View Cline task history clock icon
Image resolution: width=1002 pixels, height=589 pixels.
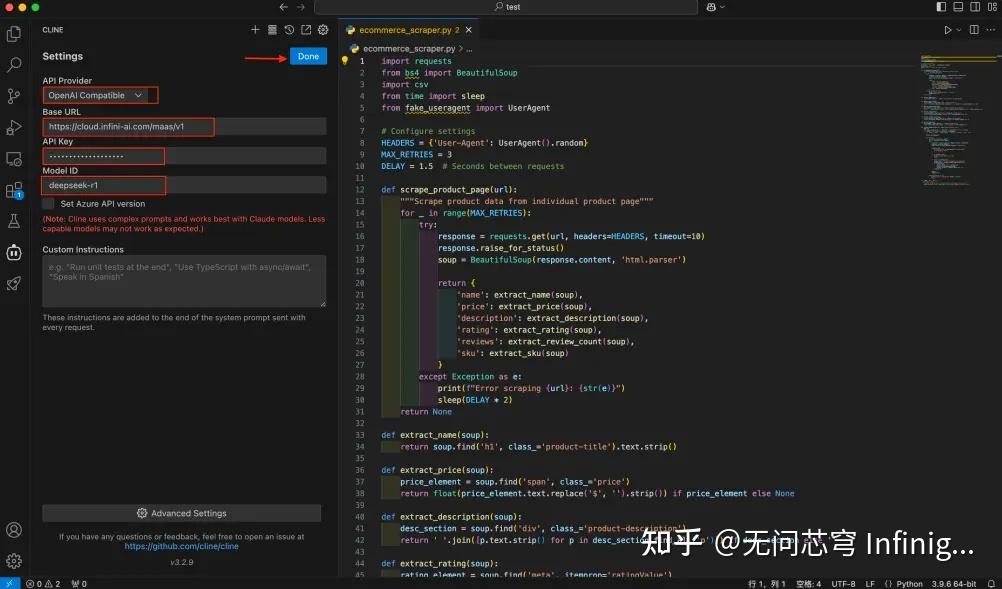point(289,30)
